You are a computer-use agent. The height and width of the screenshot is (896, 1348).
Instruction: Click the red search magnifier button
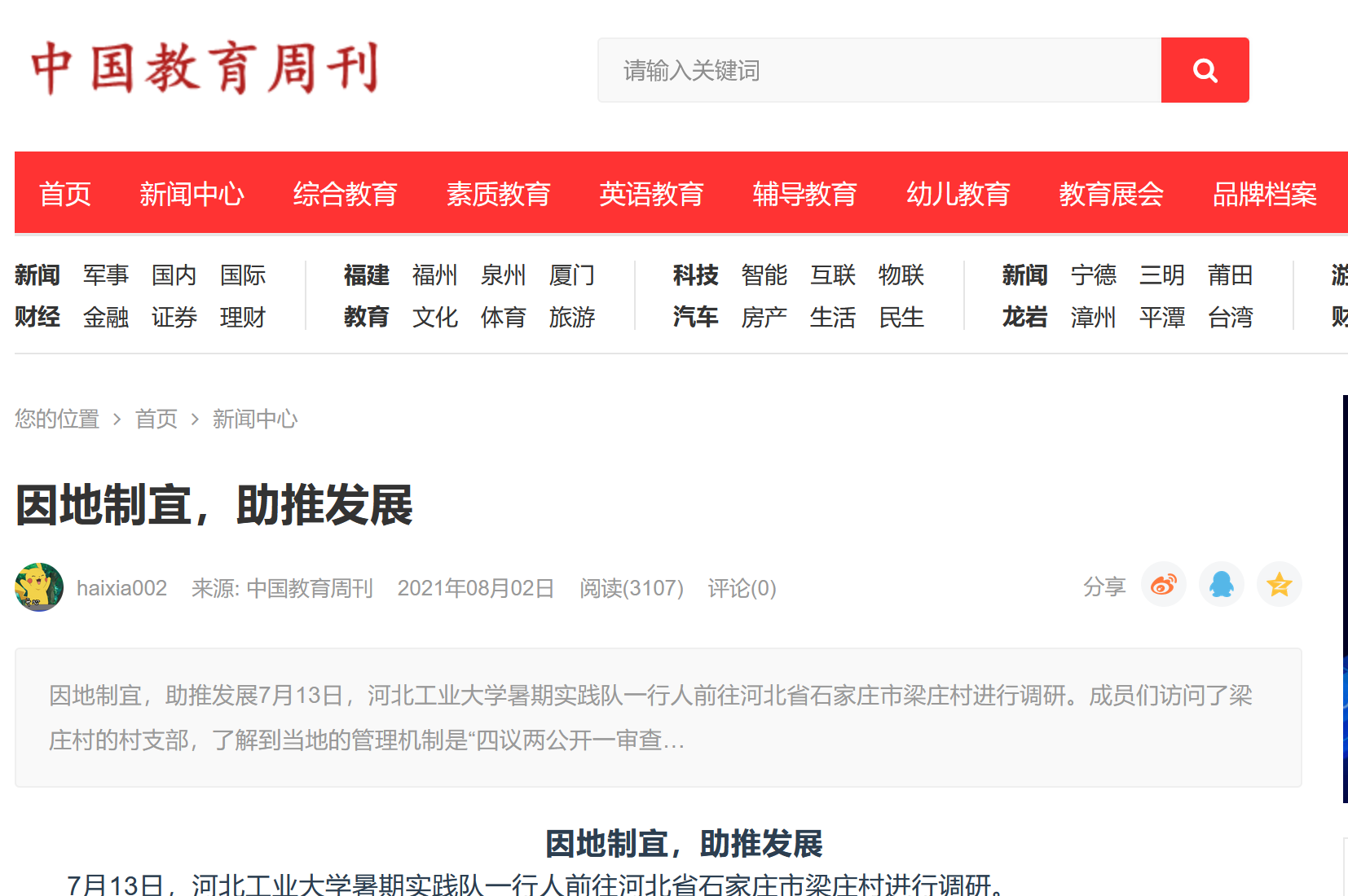tap(1205, 70)
